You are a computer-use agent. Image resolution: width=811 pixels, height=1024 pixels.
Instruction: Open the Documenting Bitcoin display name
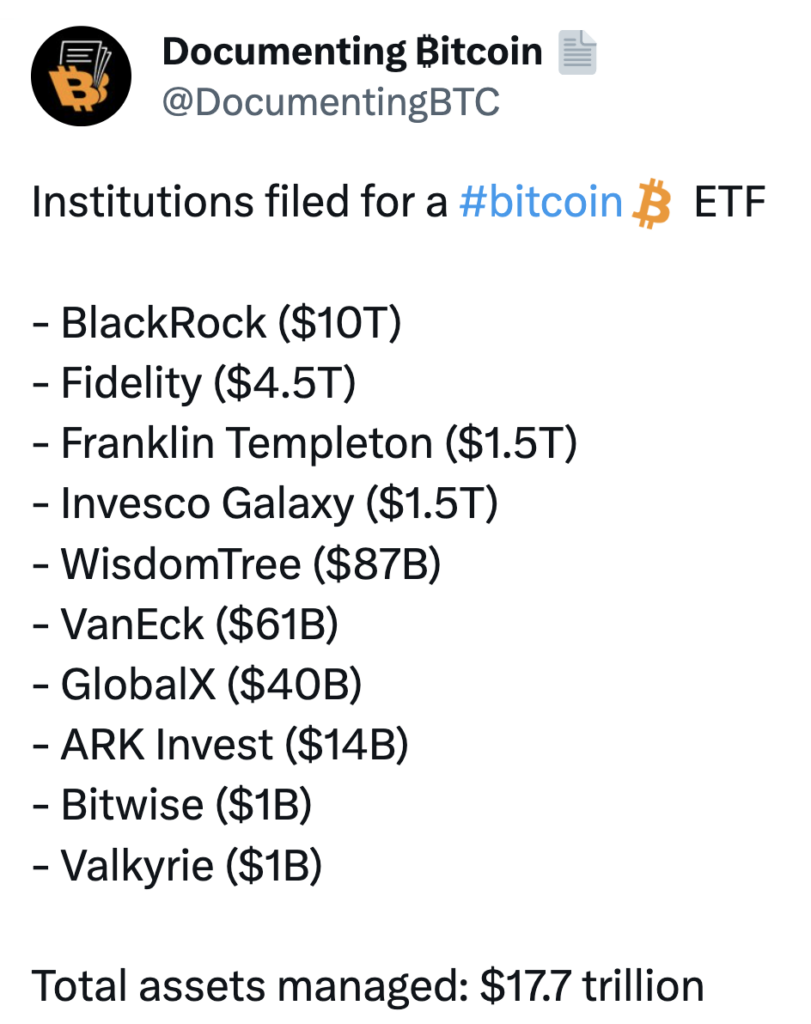coord(352,52)
